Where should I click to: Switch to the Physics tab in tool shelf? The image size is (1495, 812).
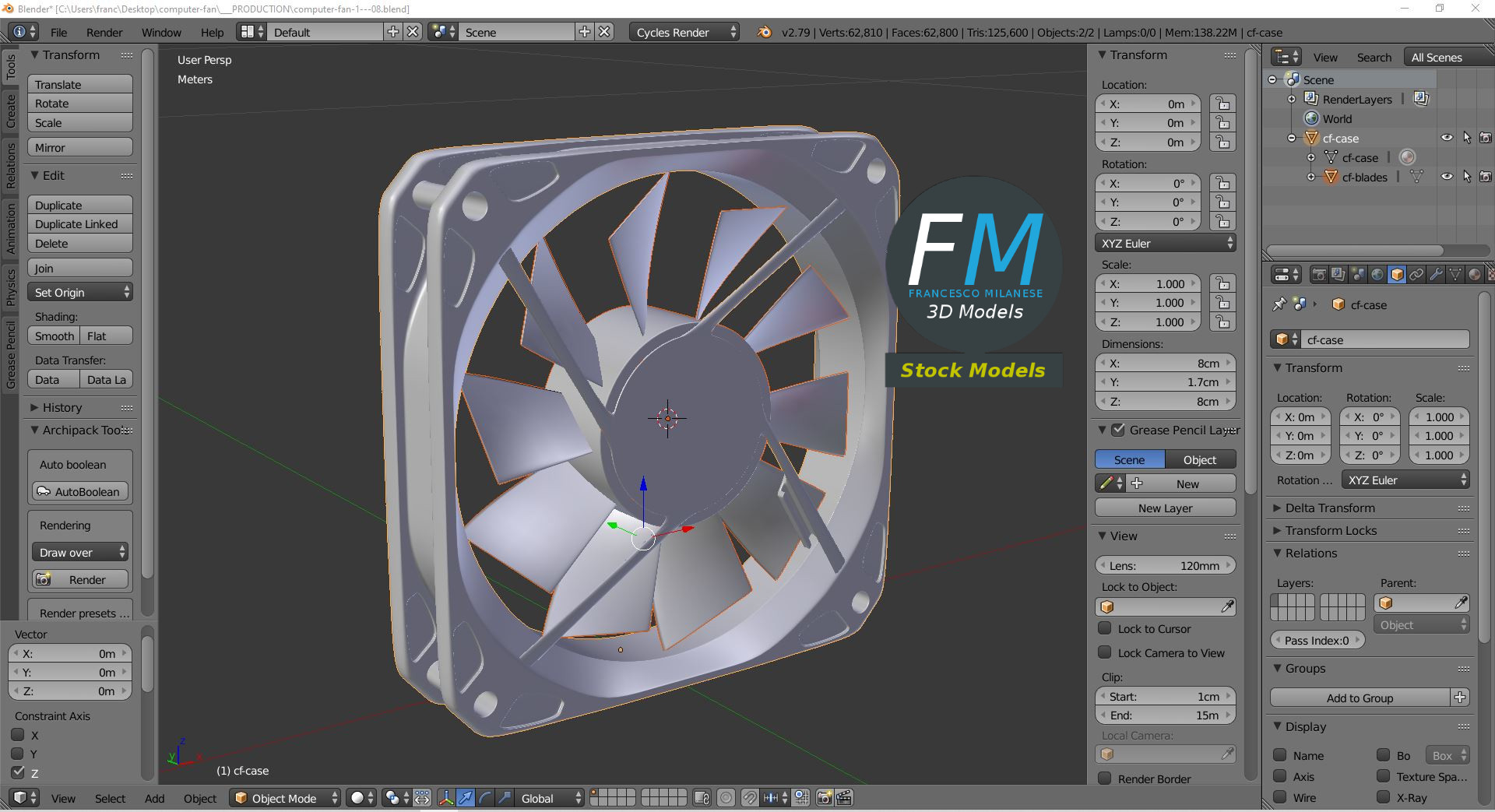pos(10,286)
